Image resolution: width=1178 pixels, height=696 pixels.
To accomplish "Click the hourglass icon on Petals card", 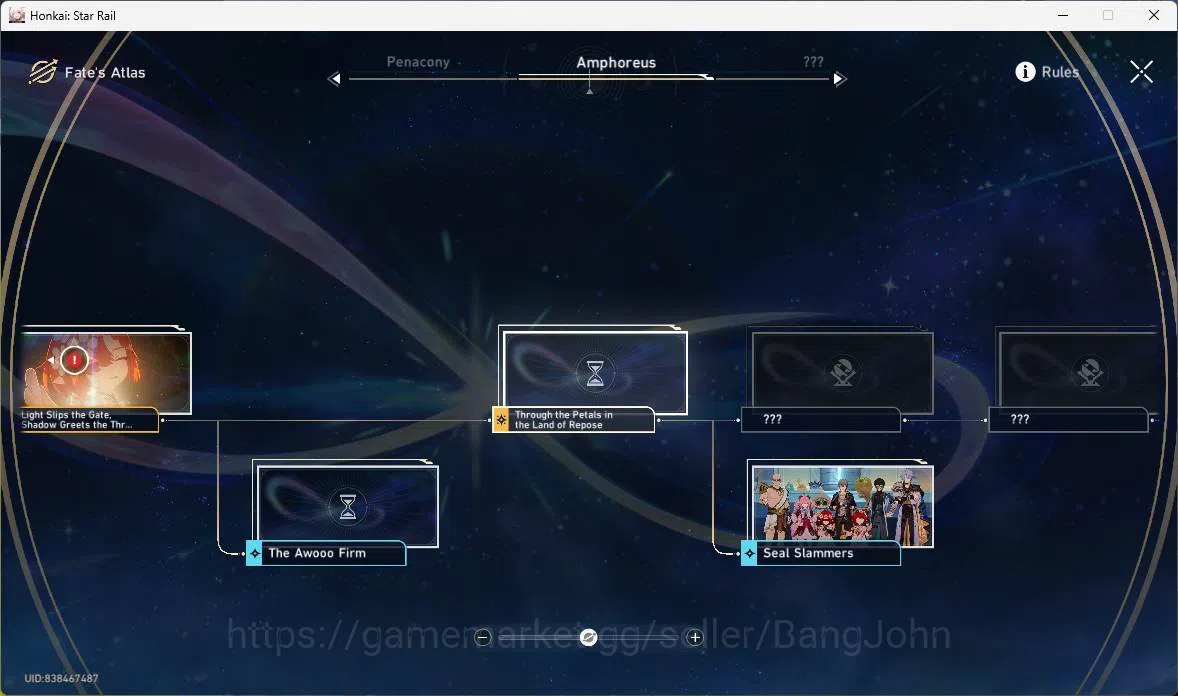I will tap(595, 373).
